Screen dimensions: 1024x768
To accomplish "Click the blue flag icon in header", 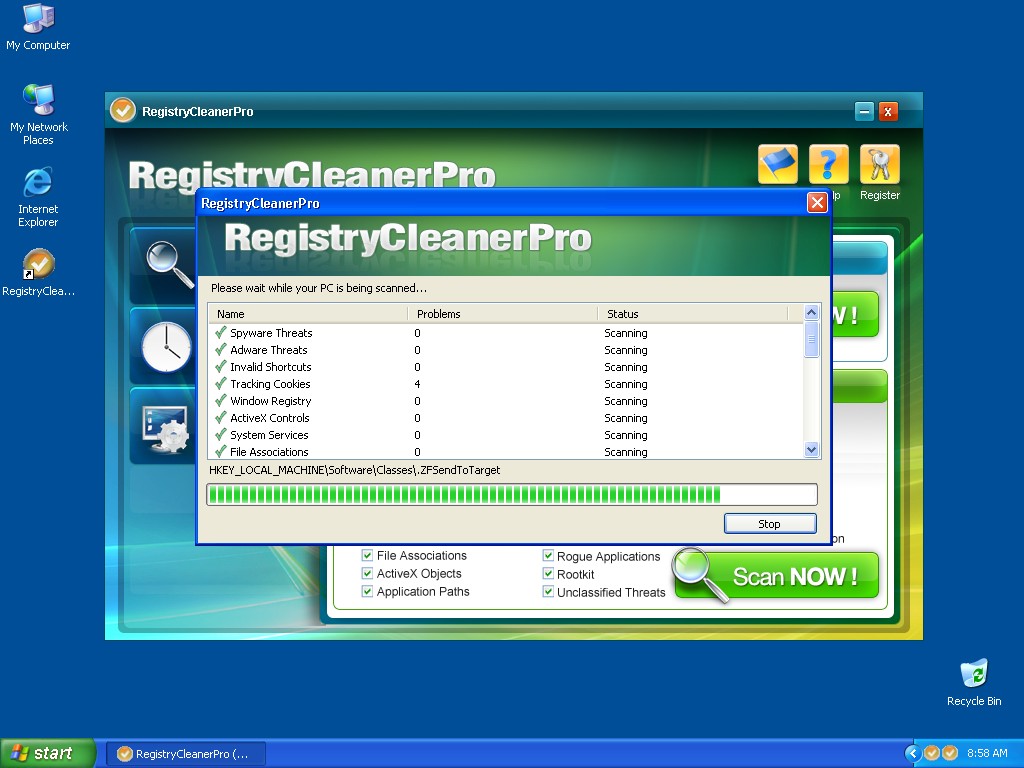I will coord(778,165).
